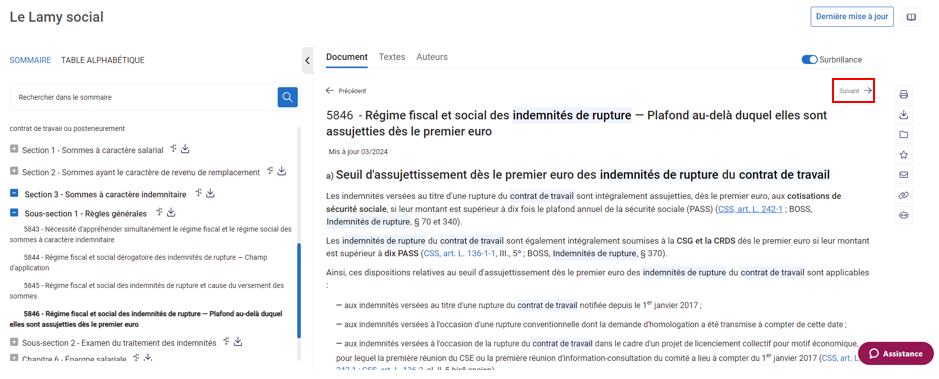Open the book icon next to Dernière mise à jour
Image resolution: width=939 pixels, height=379 pixels.
point(911,17)
